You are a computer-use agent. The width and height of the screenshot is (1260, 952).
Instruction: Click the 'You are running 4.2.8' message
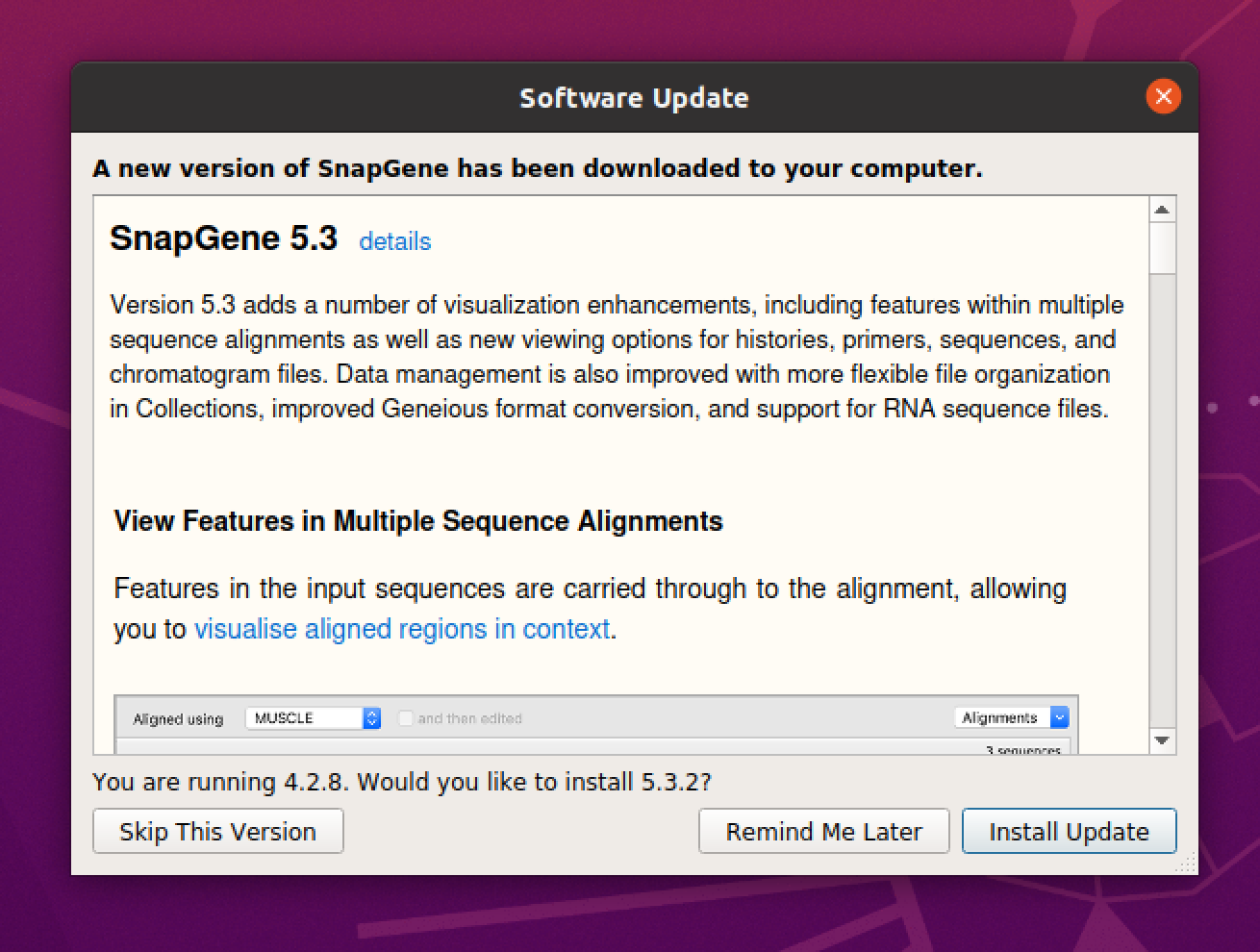(401, 782)
